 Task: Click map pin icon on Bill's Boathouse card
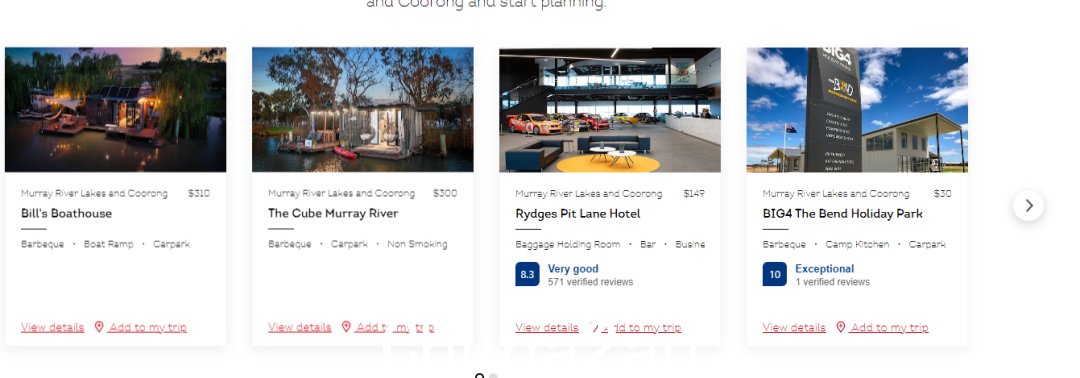tap(99, 327)
